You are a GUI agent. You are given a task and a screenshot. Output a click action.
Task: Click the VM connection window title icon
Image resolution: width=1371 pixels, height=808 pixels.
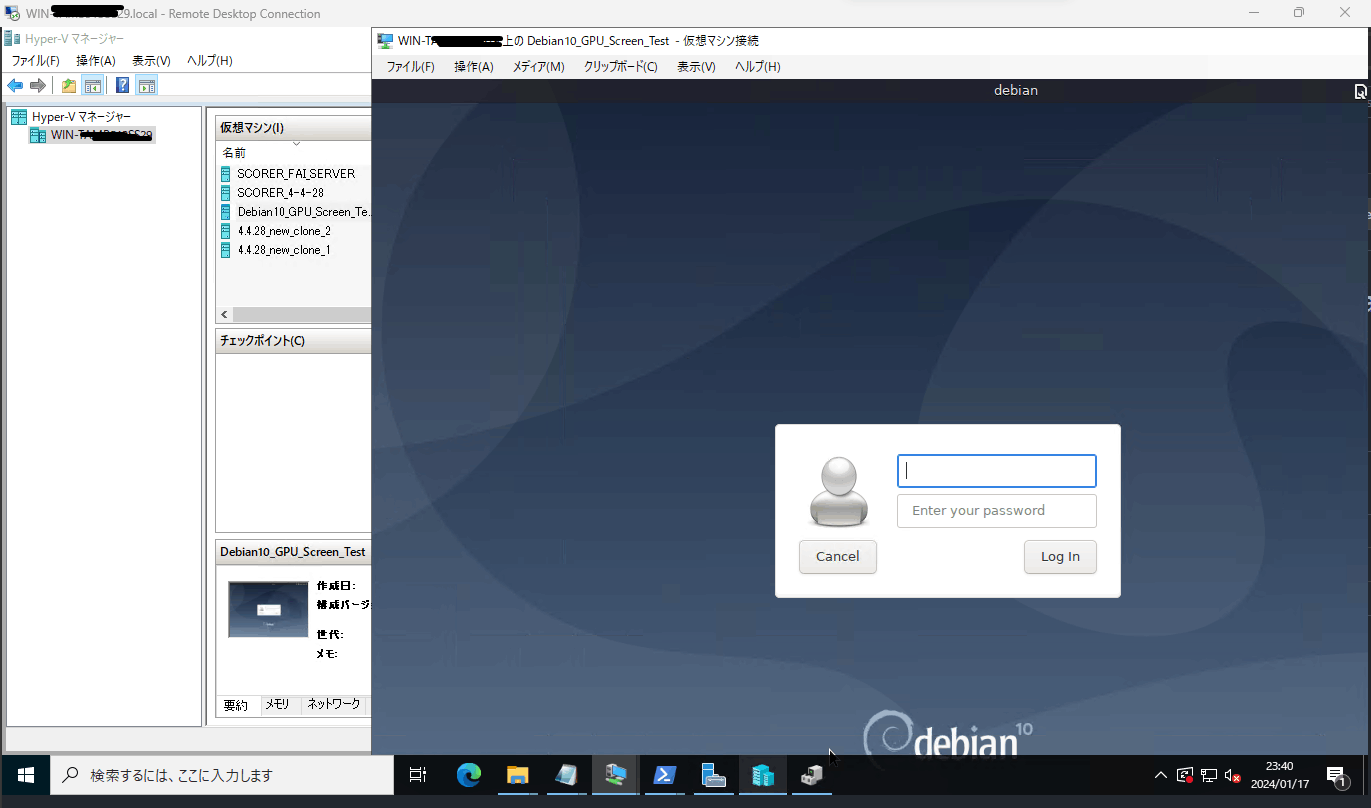[385, 40]
